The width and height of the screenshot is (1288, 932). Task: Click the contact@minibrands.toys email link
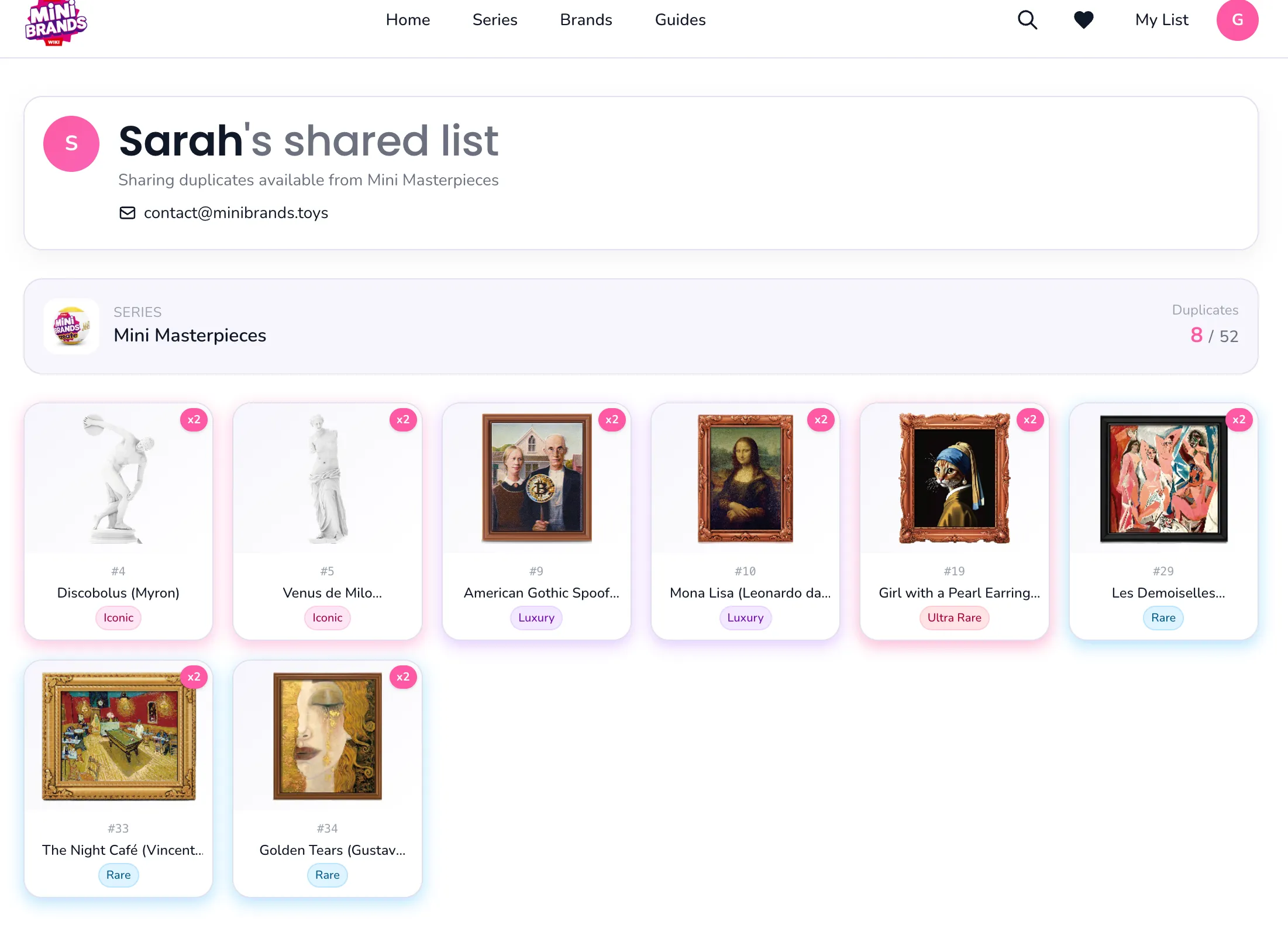coord(236,213)
